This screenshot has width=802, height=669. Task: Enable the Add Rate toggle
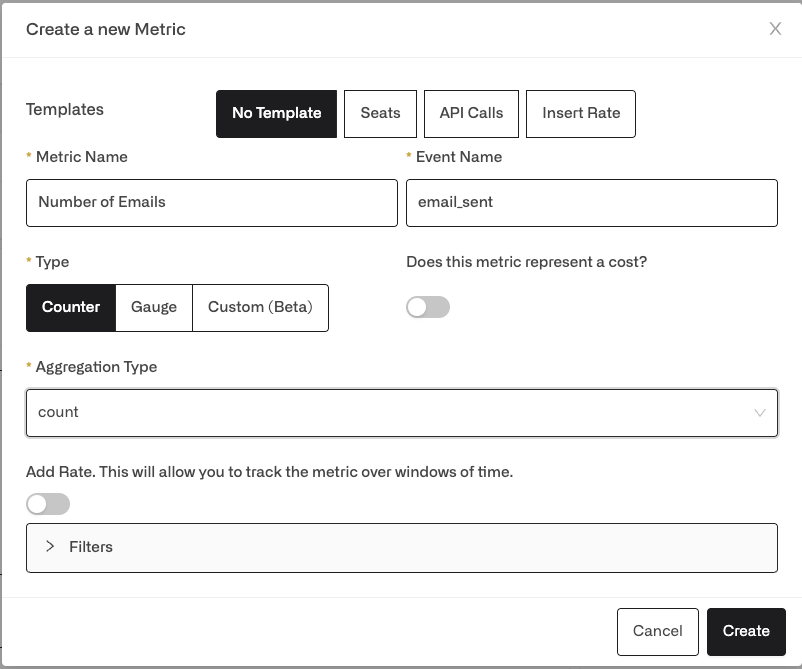click(48, 504)
